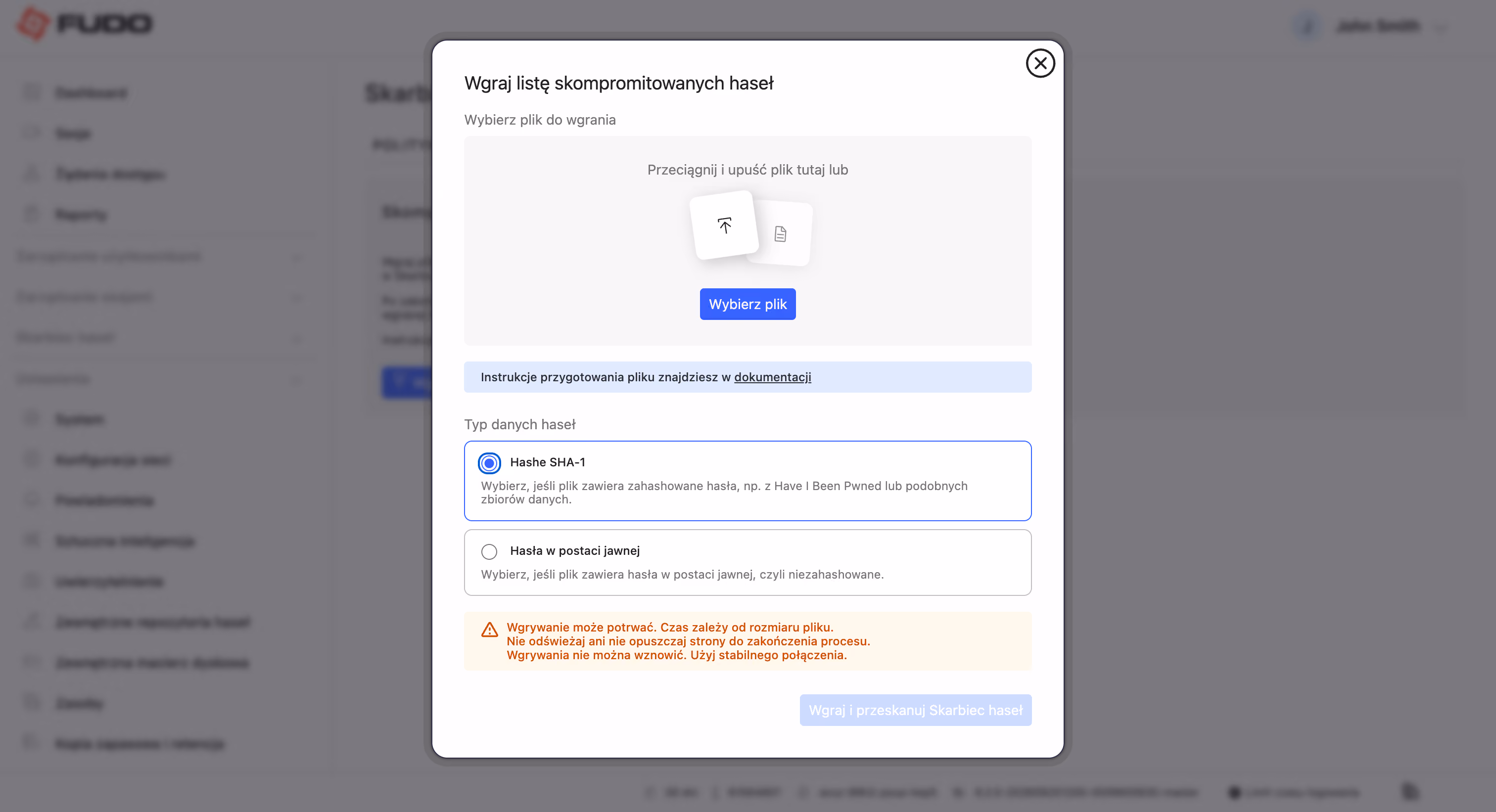The image size is (1496, 812).
Task: Click the 'Nie odświeżaj ani nie opuszczaj strony' line
Action: coord(688,641)
